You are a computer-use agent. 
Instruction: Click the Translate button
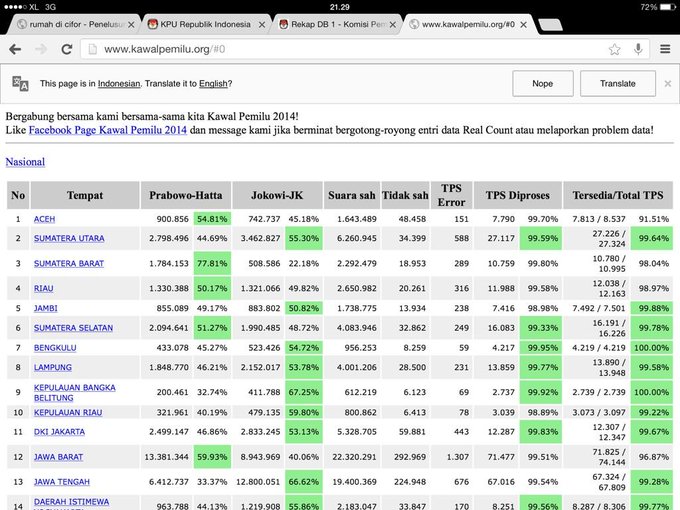pyautogui.click(x=618, y=83)
